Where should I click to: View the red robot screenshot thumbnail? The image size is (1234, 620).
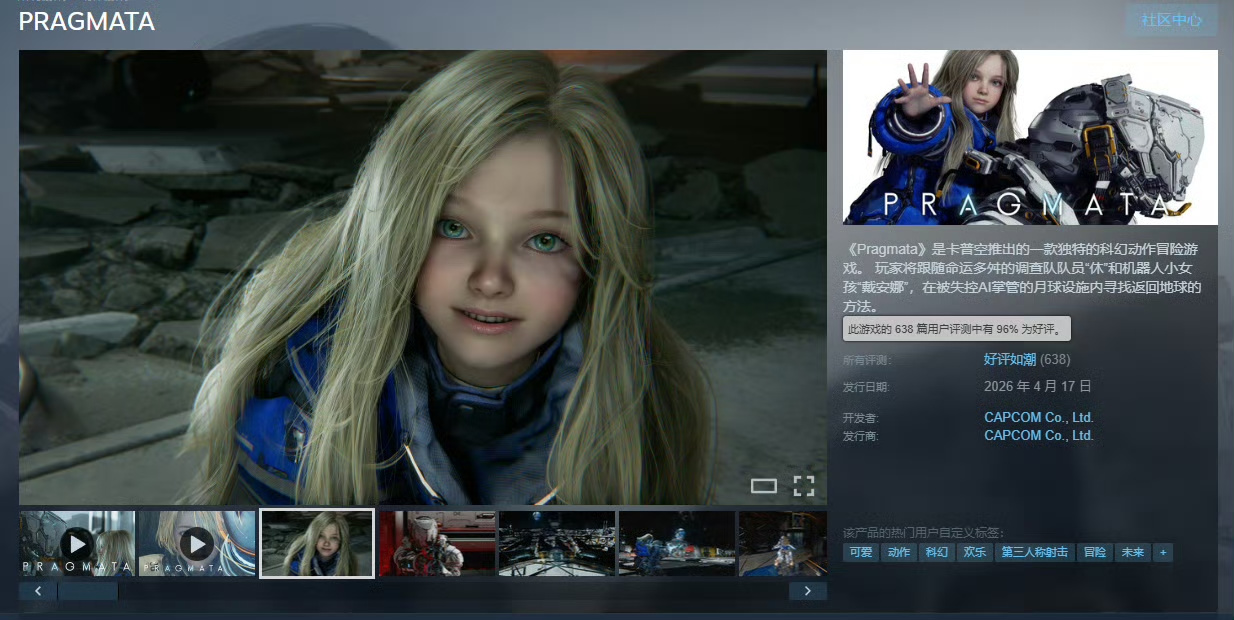(x=437, y=543)
